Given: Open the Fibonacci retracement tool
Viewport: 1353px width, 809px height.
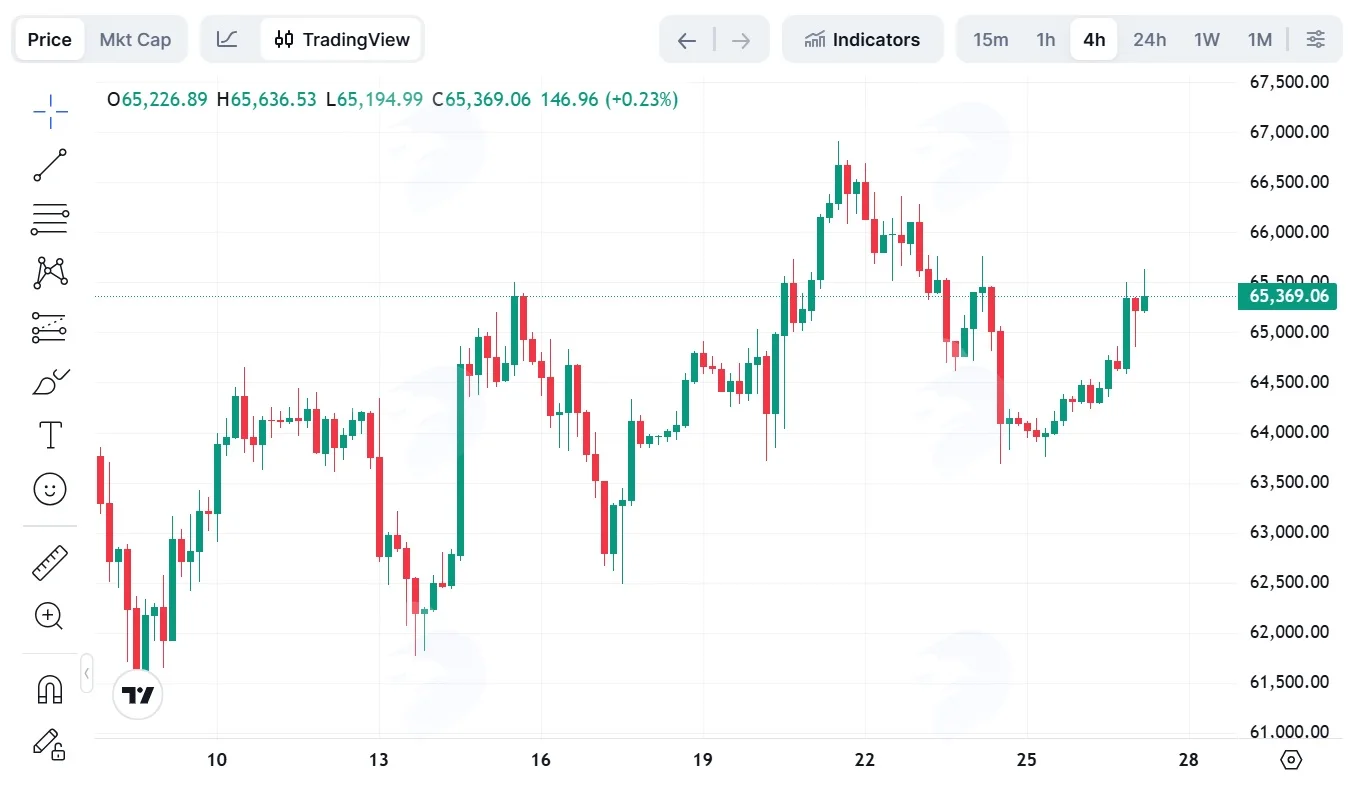Looking at the screenshot, I should 50,219.
